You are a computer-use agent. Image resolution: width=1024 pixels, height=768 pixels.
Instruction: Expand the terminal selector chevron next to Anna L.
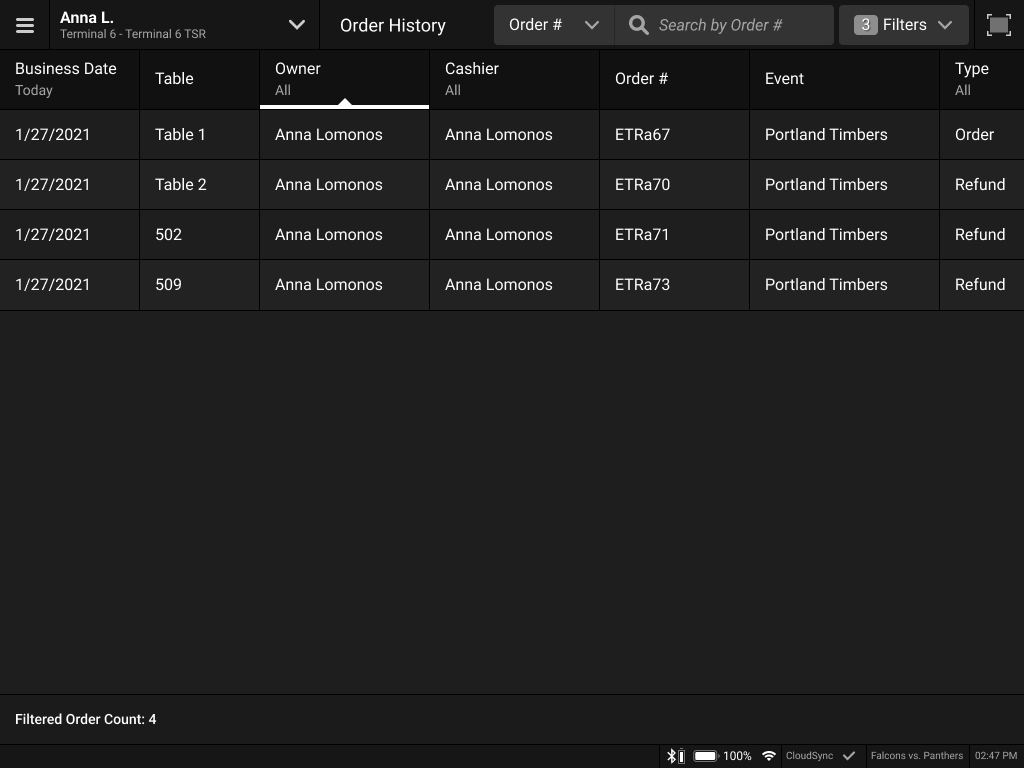point(296,24)
